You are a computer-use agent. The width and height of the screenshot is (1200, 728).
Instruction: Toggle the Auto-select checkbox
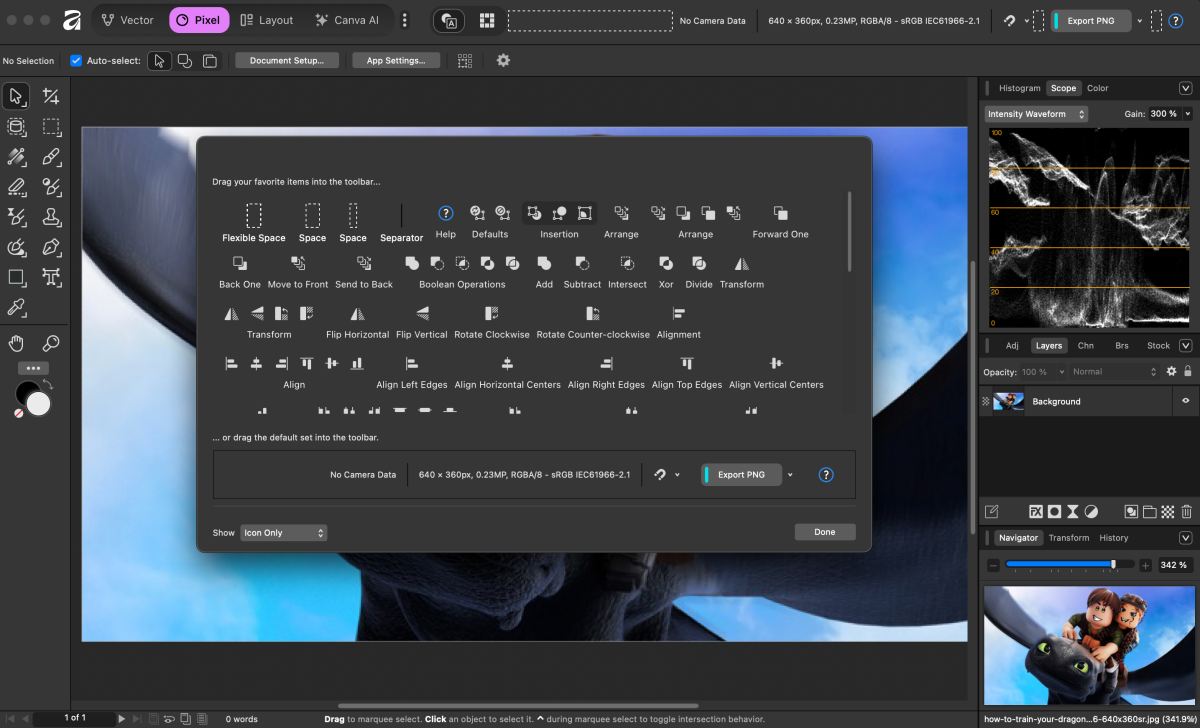coord(76,60)
